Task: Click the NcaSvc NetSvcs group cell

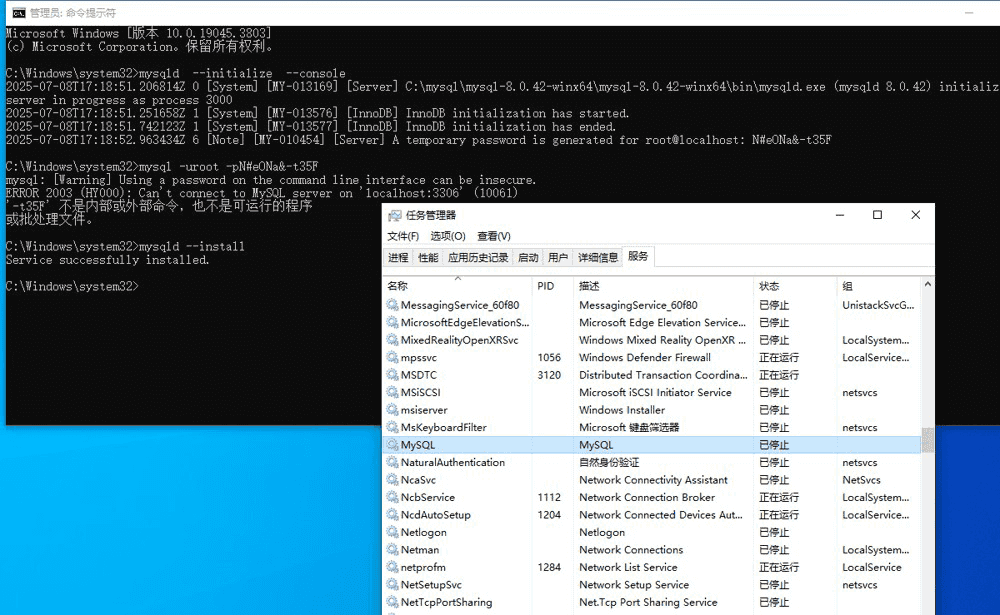Action: click(861, 480)
